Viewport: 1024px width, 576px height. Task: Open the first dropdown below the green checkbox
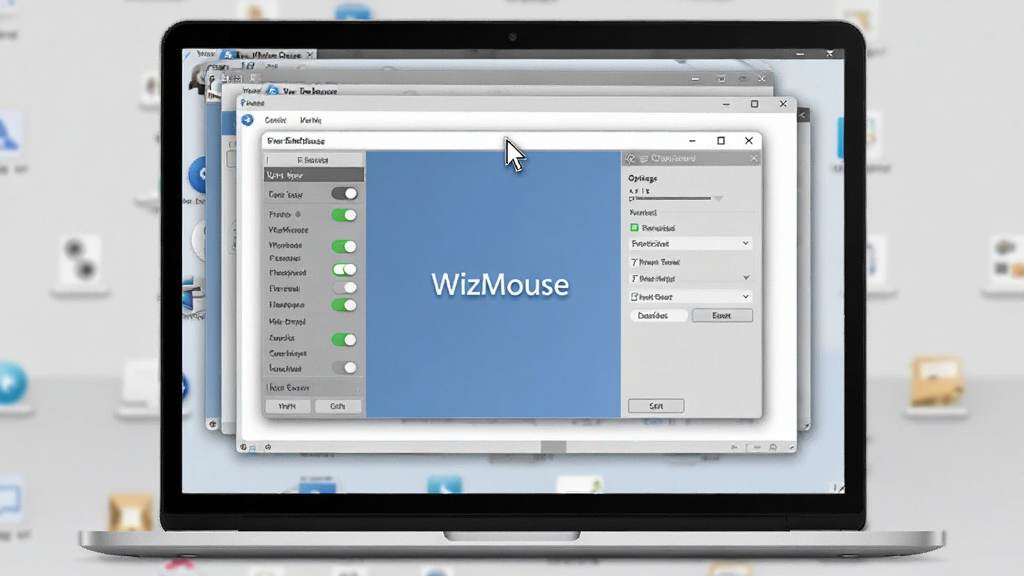click(x=690, y=244)
